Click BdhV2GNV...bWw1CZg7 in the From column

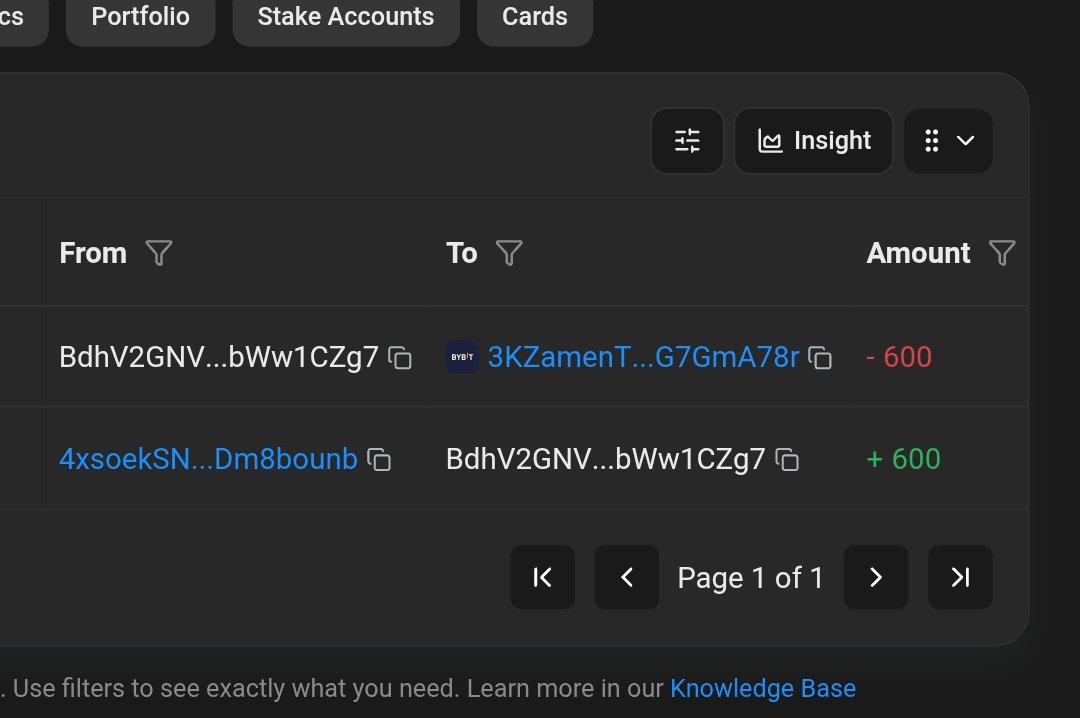[x=219, y=357]
